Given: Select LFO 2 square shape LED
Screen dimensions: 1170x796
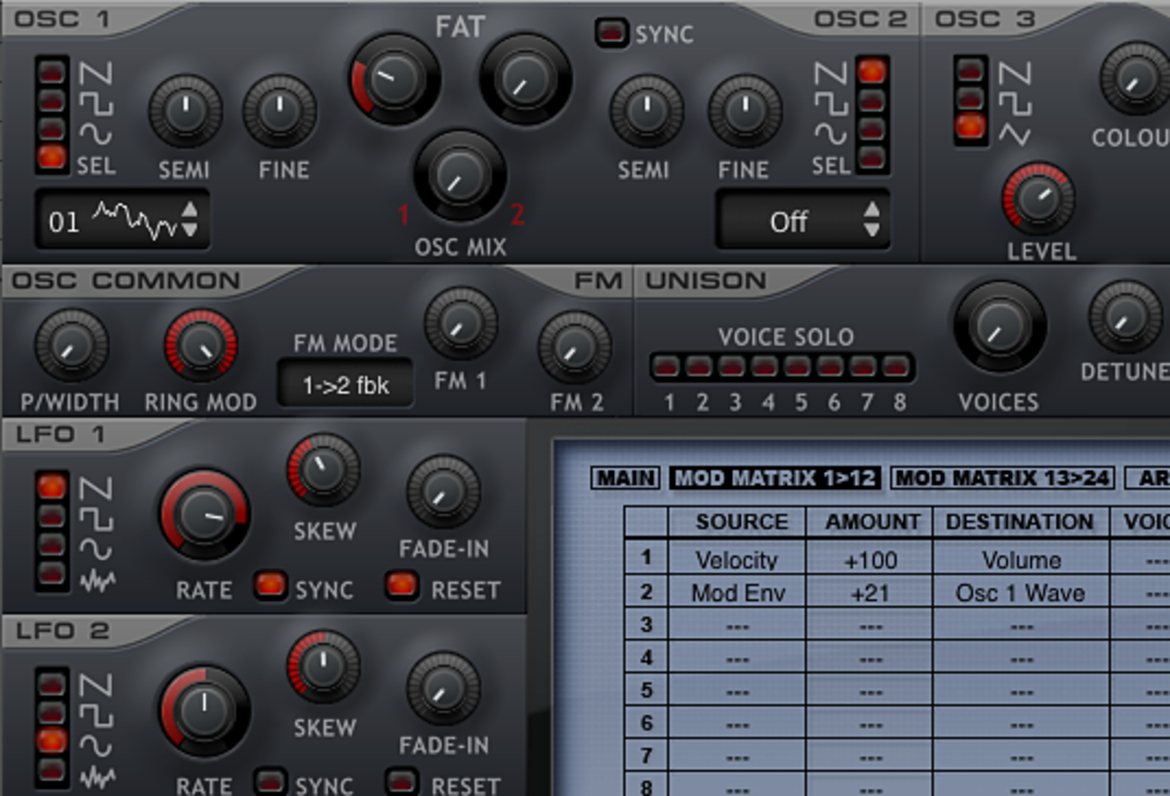Looking at the screenshot, I should click(x=51, y=712).
